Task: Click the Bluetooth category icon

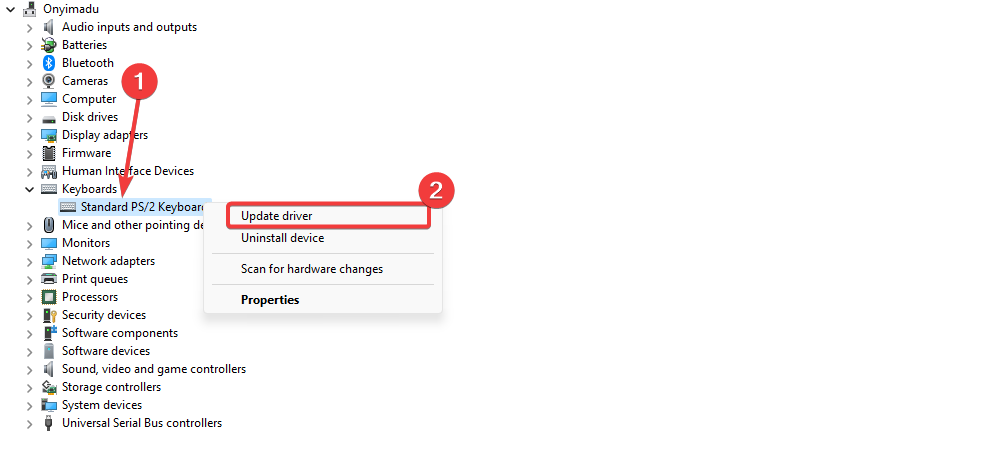Action: (49, 63)
